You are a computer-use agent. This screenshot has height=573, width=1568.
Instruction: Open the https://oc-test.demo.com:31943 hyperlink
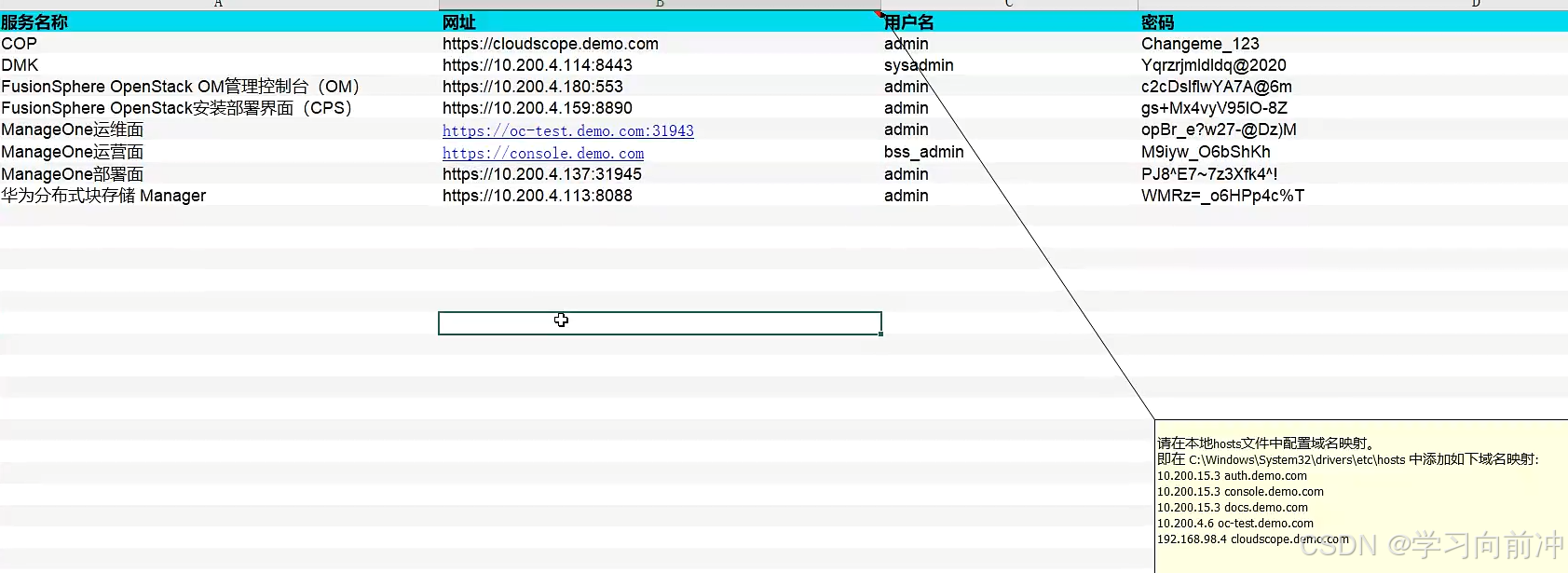567,130
